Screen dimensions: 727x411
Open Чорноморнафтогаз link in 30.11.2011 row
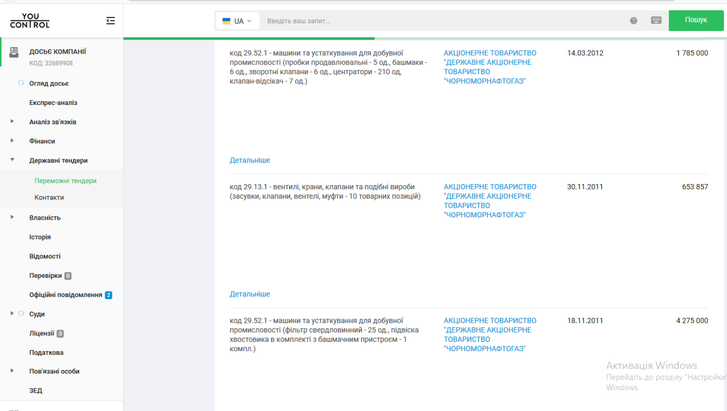click(x=490, y=200)
